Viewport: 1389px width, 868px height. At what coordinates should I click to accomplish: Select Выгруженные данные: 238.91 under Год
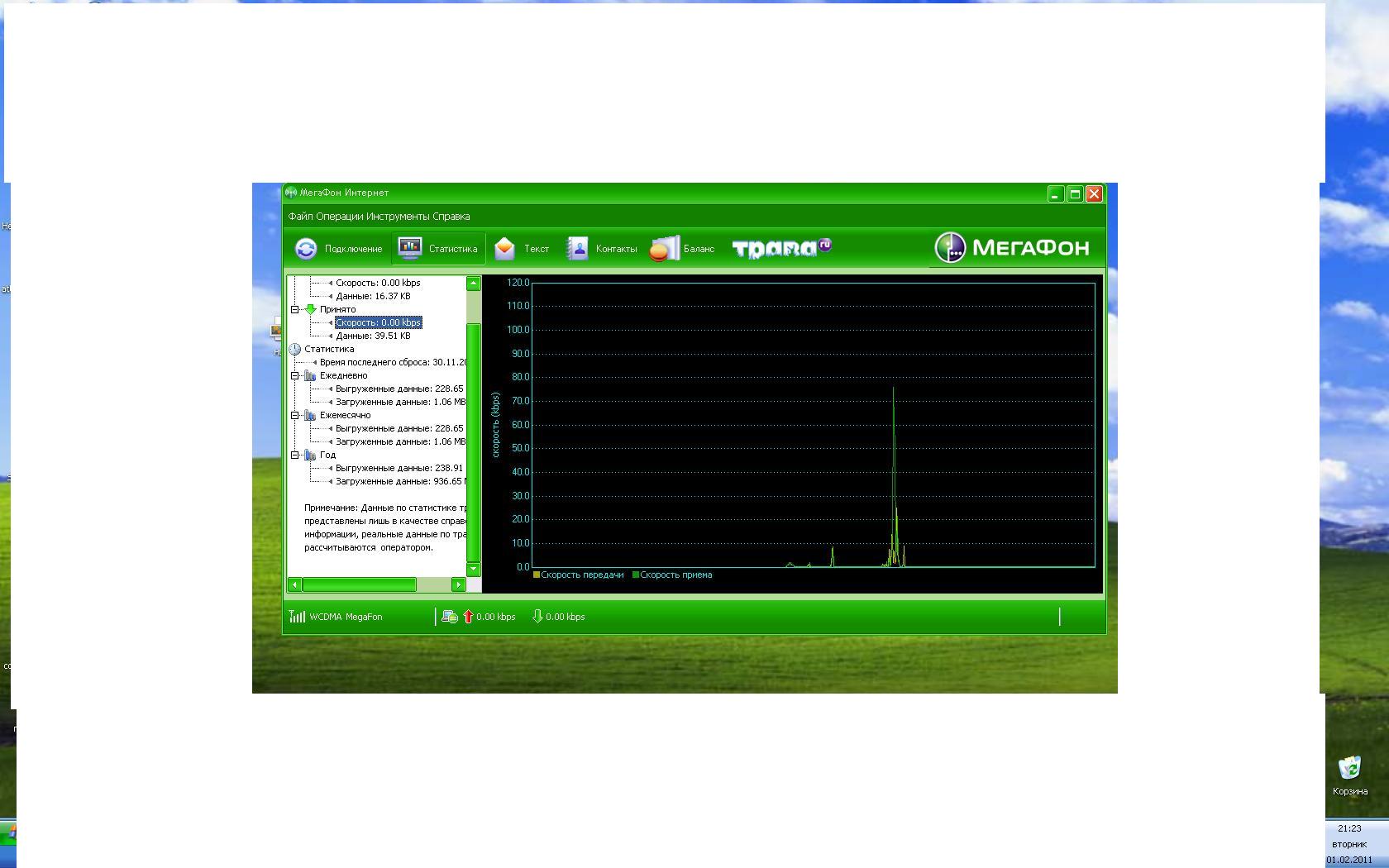coord(400,468)
